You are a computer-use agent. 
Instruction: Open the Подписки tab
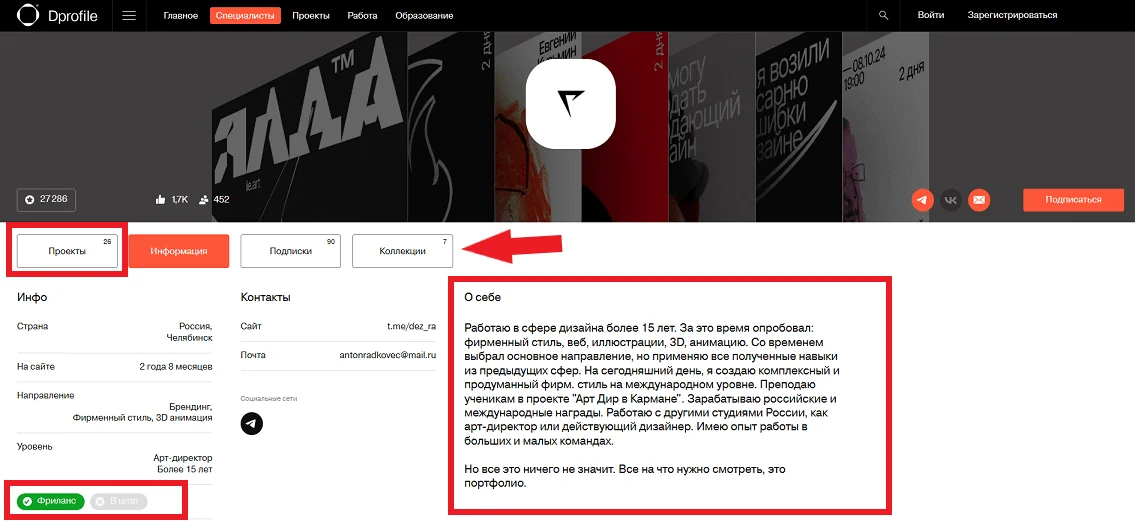(290, 251)
